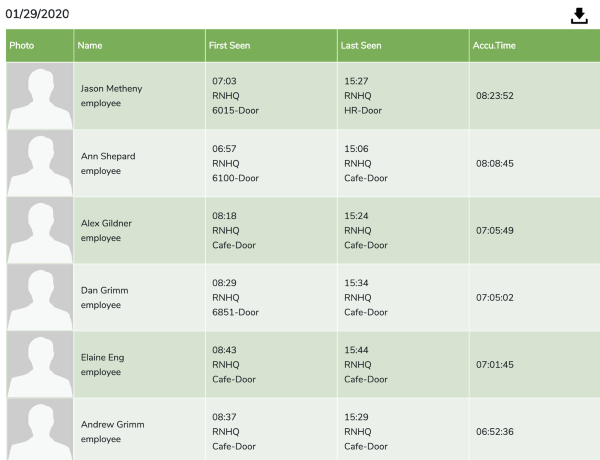The height and width of the screenshot is (460, 600).
Task: Select Elaine Eng's name text
Action: pyautogui.click(x=103, y=357)
